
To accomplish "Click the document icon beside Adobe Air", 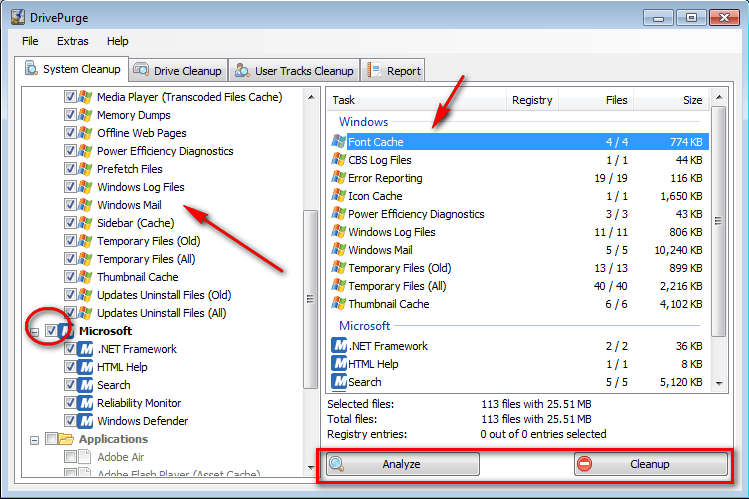I will (x=85, y=457).
